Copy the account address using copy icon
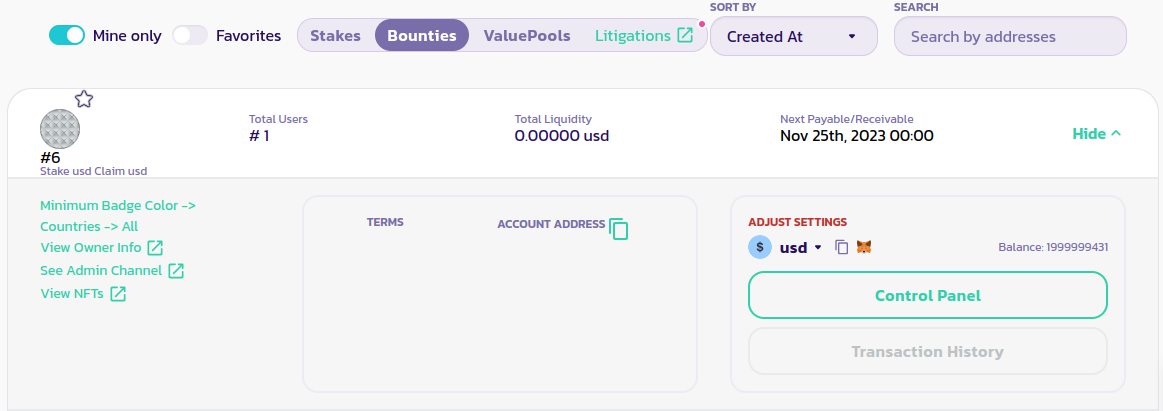1163x411 pixels. [x=619, y=228]
